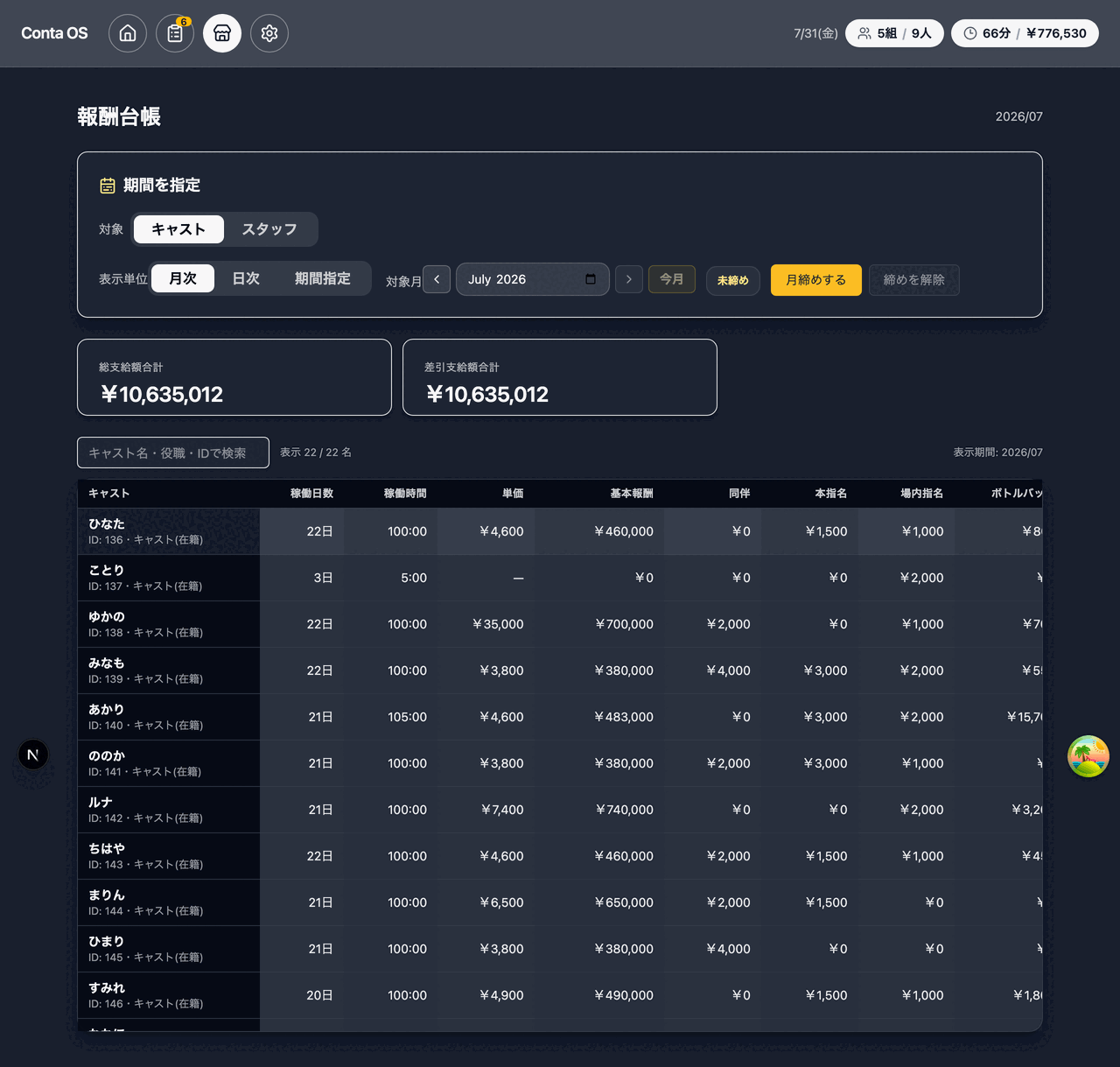1120x1067 pixels.
Task: Advance to next month with right chevron
Action: (x=629, y=279)
